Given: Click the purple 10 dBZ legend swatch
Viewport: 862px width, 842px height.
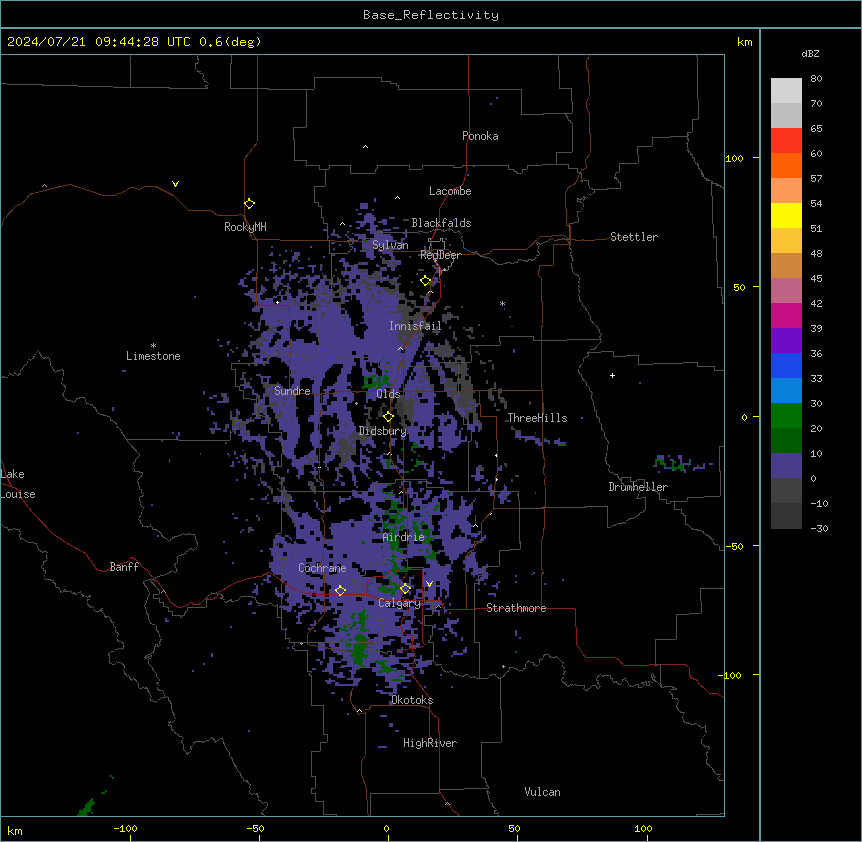Looking at the screenshot, I should [x=786, y=466].
